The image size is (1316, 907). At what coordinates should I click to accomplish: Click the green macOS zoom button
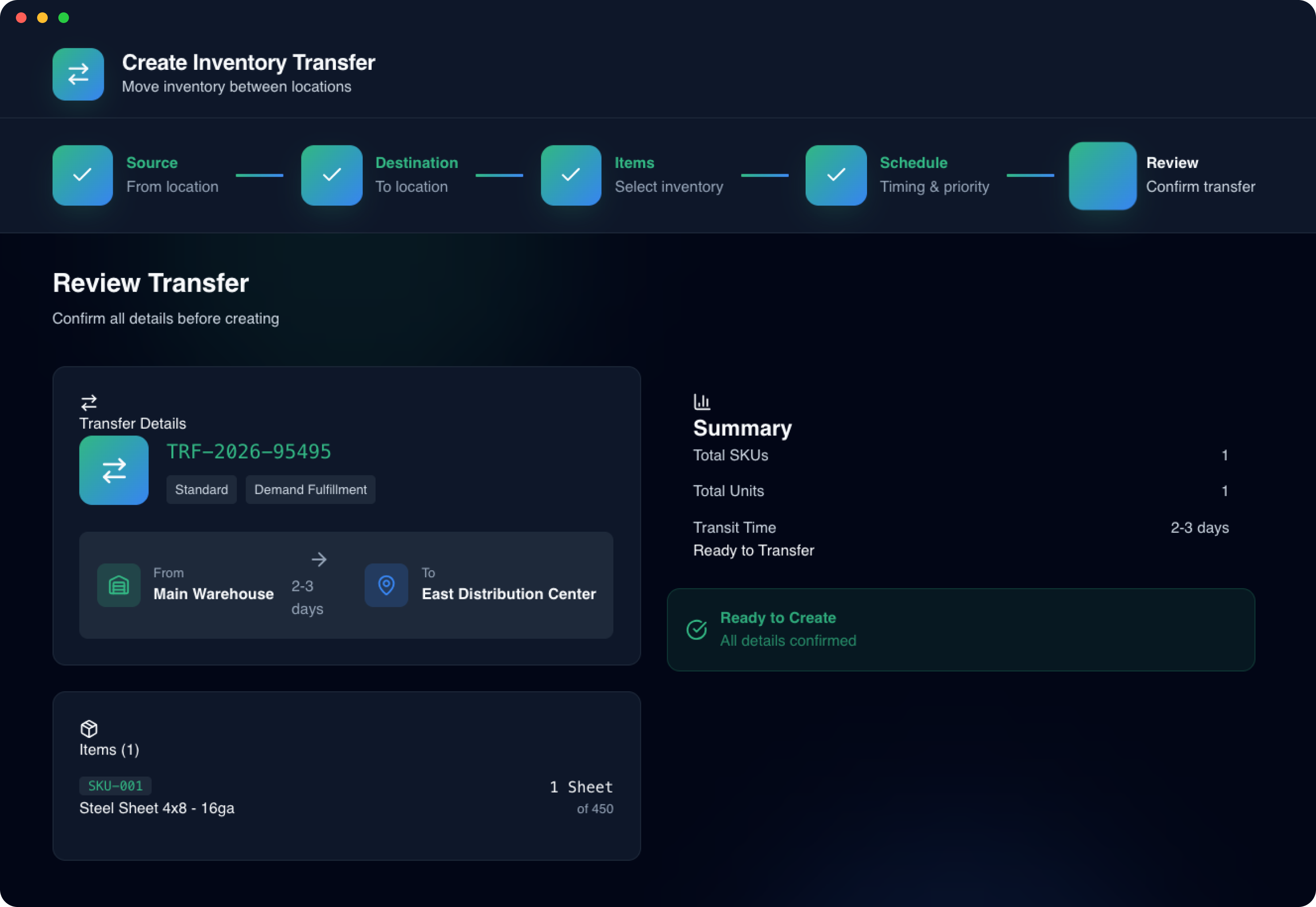[x=64, y=18]
